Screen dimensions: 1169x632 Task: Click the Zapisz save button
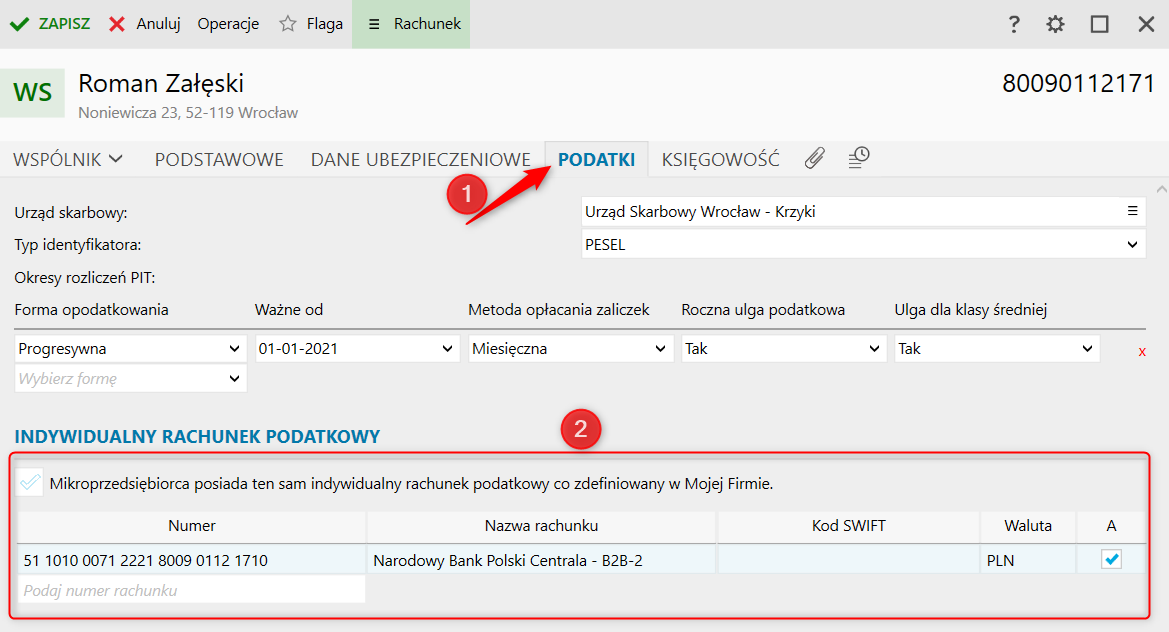point(50,24)
